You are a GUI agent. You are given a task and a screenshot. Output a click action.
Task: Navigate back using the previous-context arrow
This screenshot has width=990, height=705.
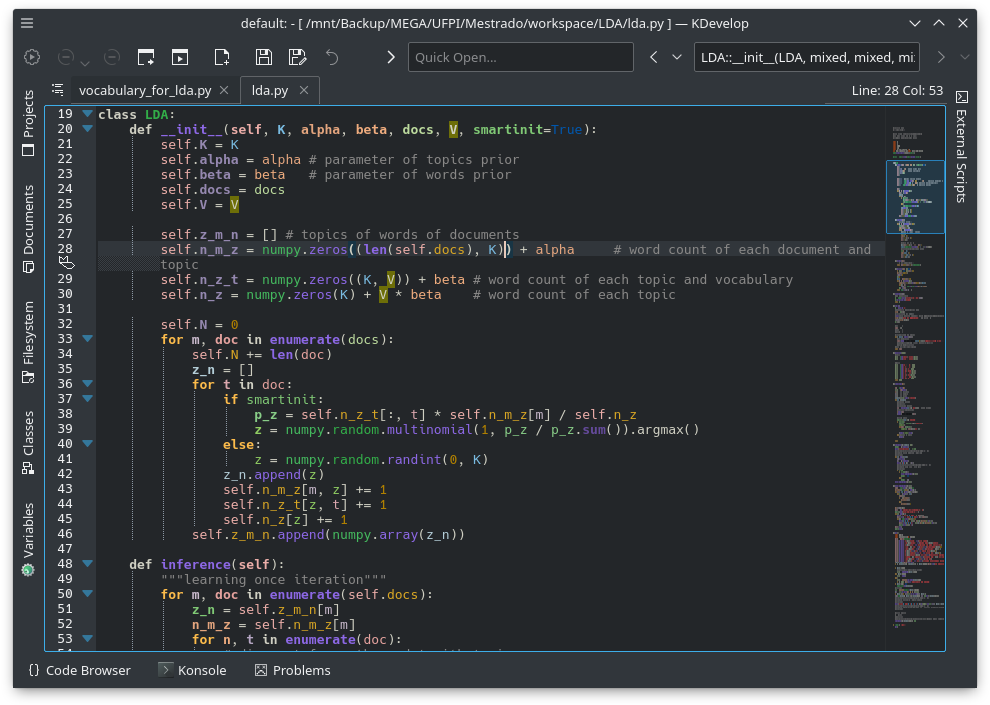click(655, 57)
